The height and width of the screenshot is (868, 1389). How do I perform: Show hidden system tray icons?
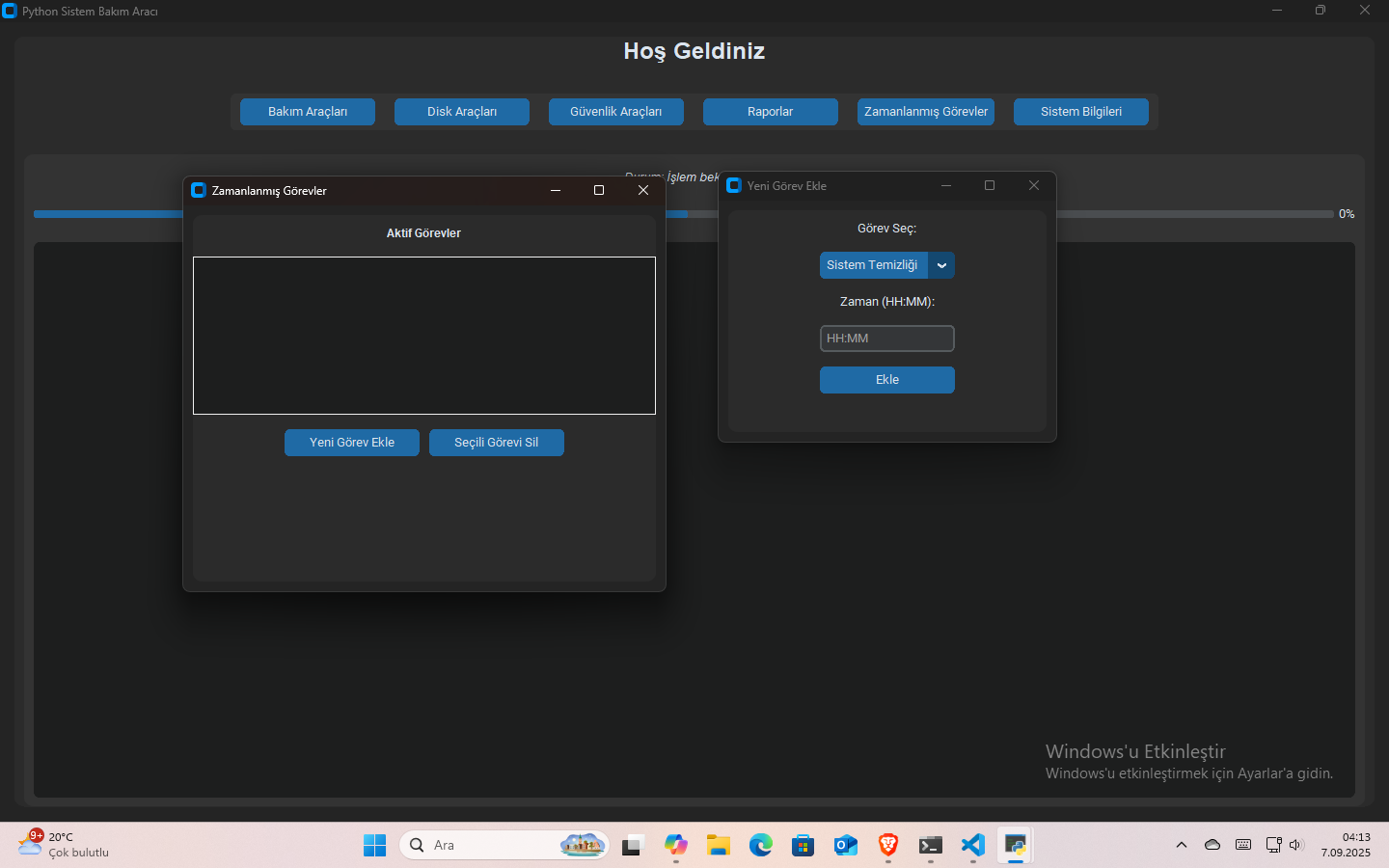[1182, 845]
